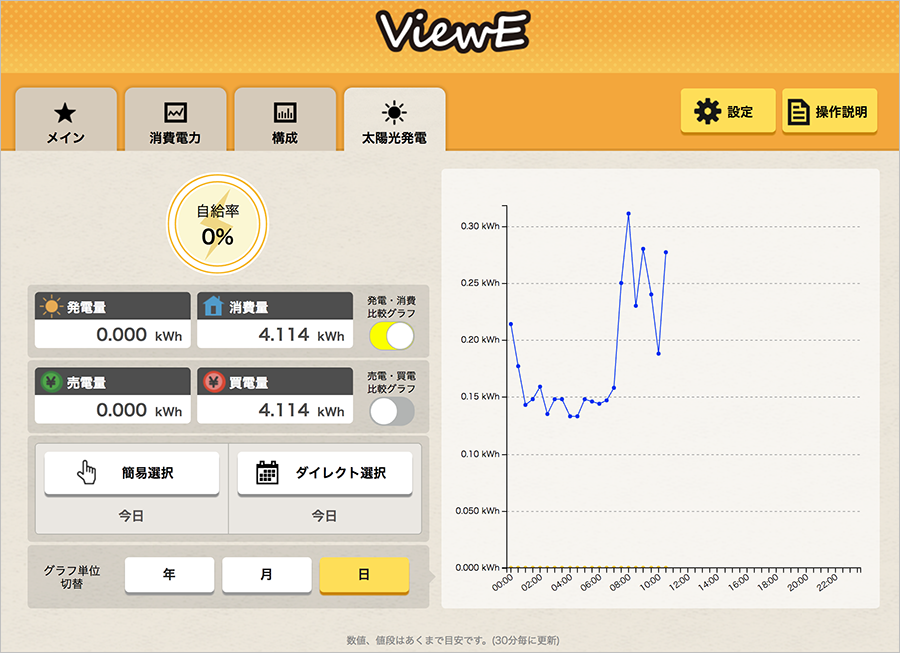Image resolution: width=900 pixels, height=653 pixels.
Task: Click the 売電量 value 0.000 kWh
Action: pos(139,410)
